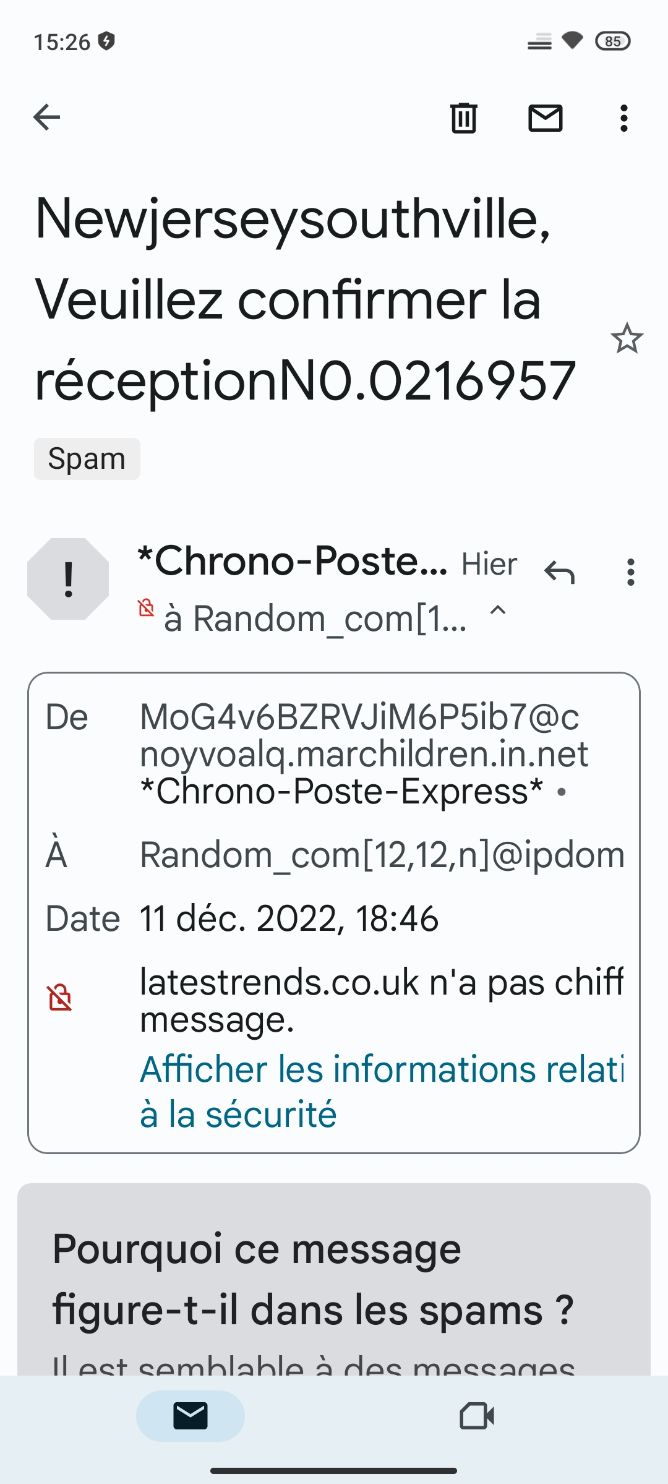Reply to the Chrono-Poste message
Screen dimensions: 668x1484
coord(560,572)
